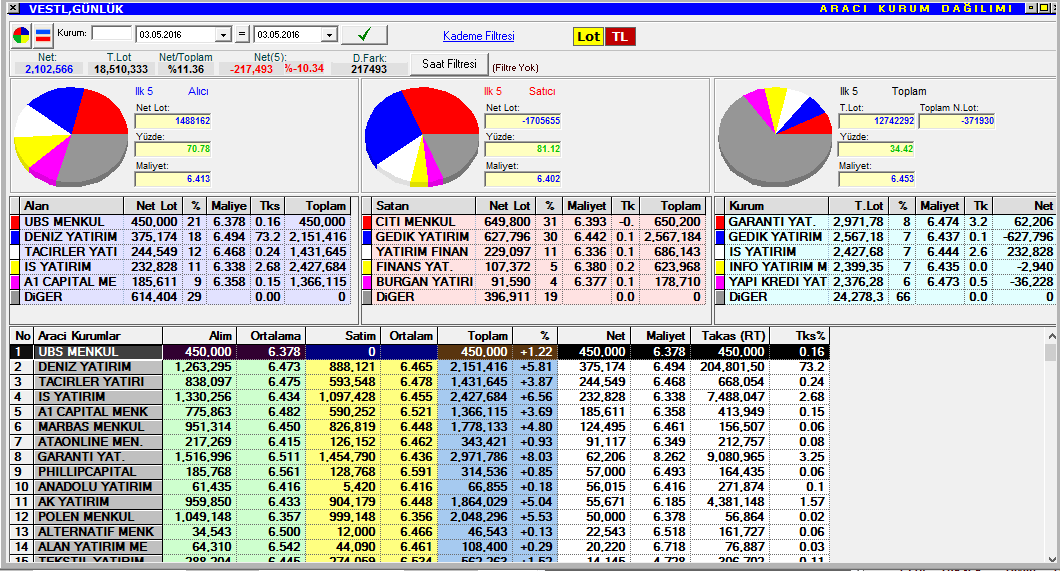Switch display to Lot mode
The height and width of the screenshot is (571, 1060).
588,36
